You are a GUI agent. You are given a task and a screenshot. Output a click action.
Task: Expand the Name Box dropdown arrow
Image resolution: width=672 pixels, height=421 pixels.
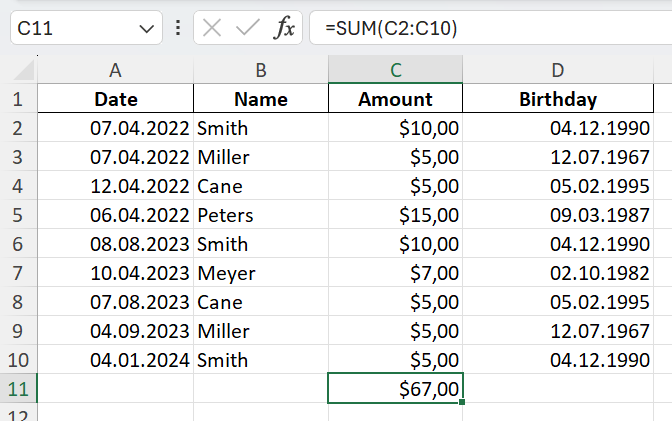pos(147,29)
